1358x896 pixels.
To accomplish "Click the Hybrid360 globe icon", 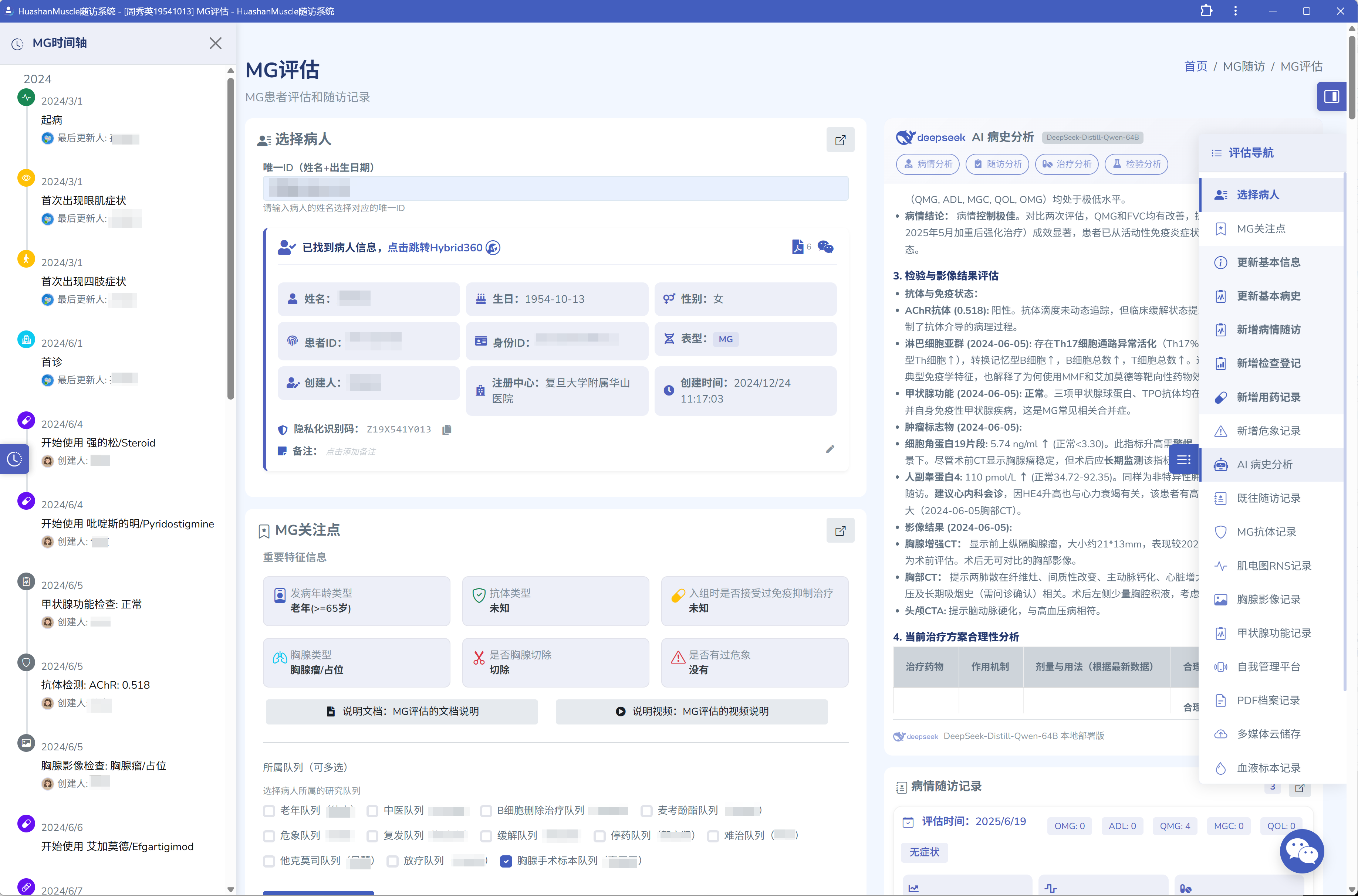I will point(493,247).
